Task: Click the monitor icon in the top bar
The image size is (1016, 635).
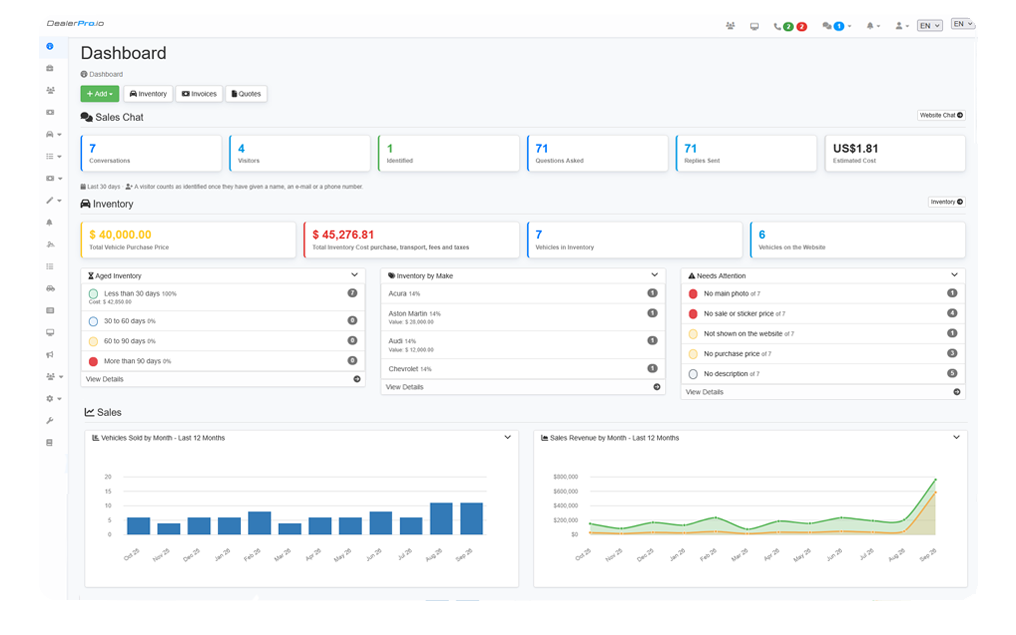Action: tap(754, 27)
